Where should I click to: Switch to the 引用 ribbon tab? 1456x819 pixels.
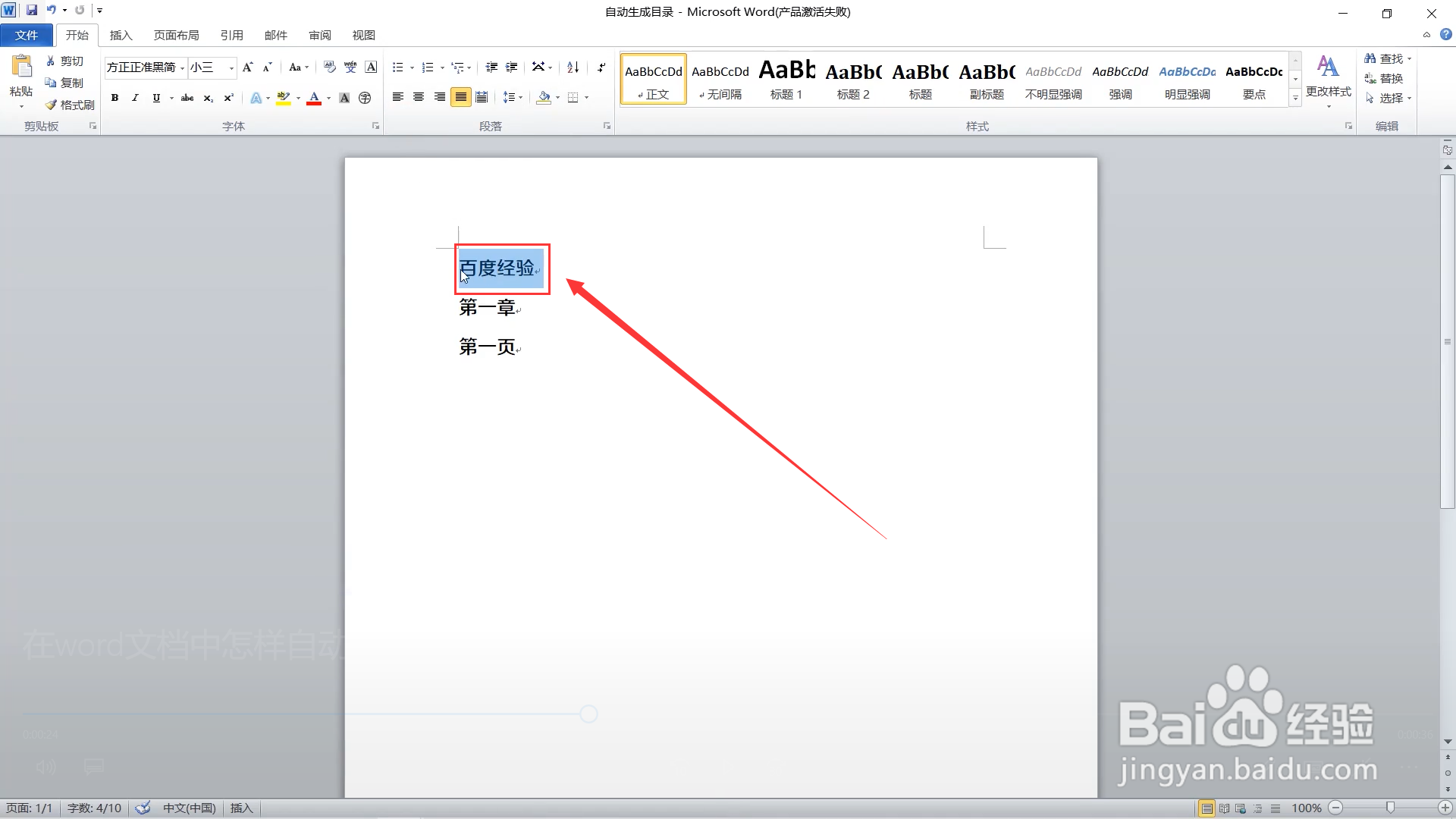(231, 35)
